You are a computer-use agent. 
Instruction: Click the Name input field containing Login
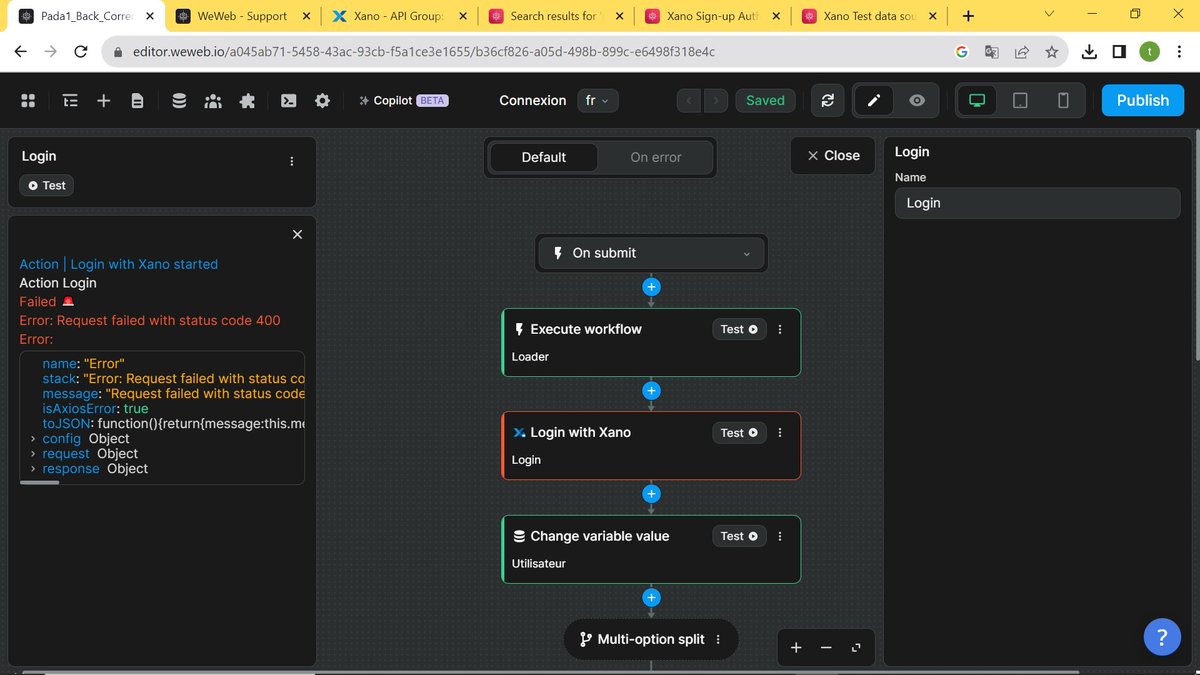pyautogui.click(x=1037, y=203)
